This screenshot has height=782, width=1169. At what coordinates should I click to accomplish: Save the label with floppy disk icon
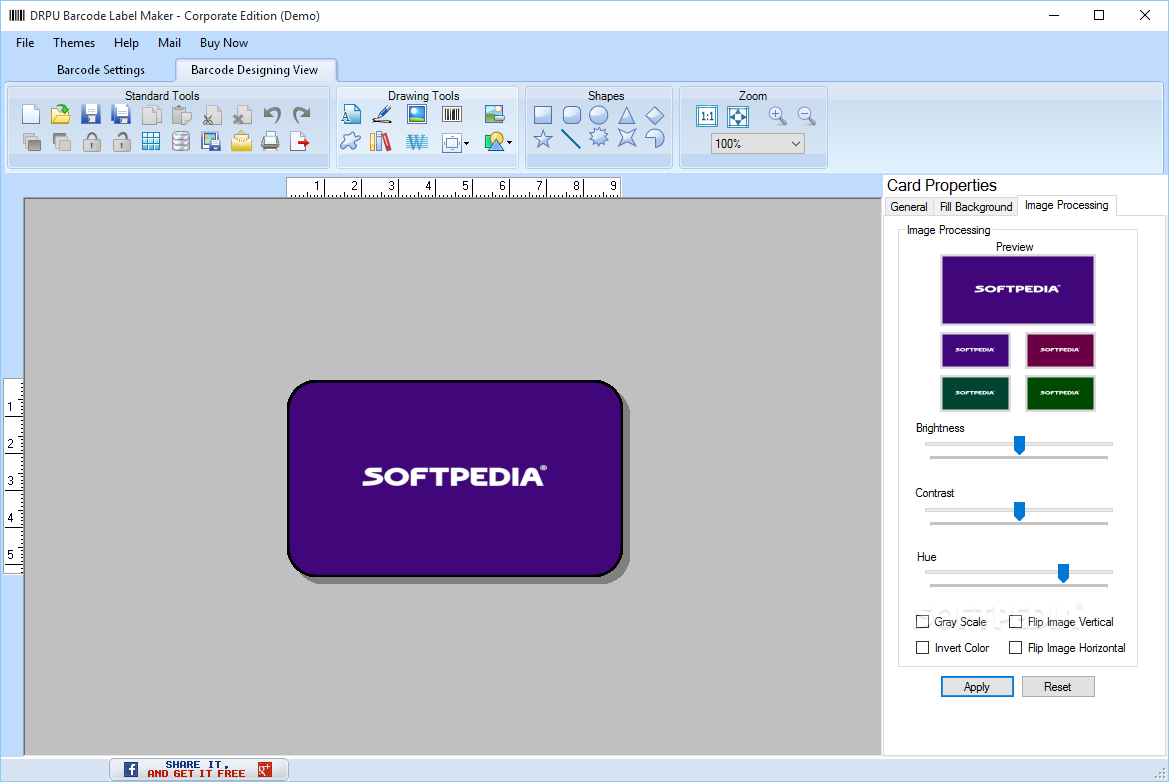[x=90, y=115]
